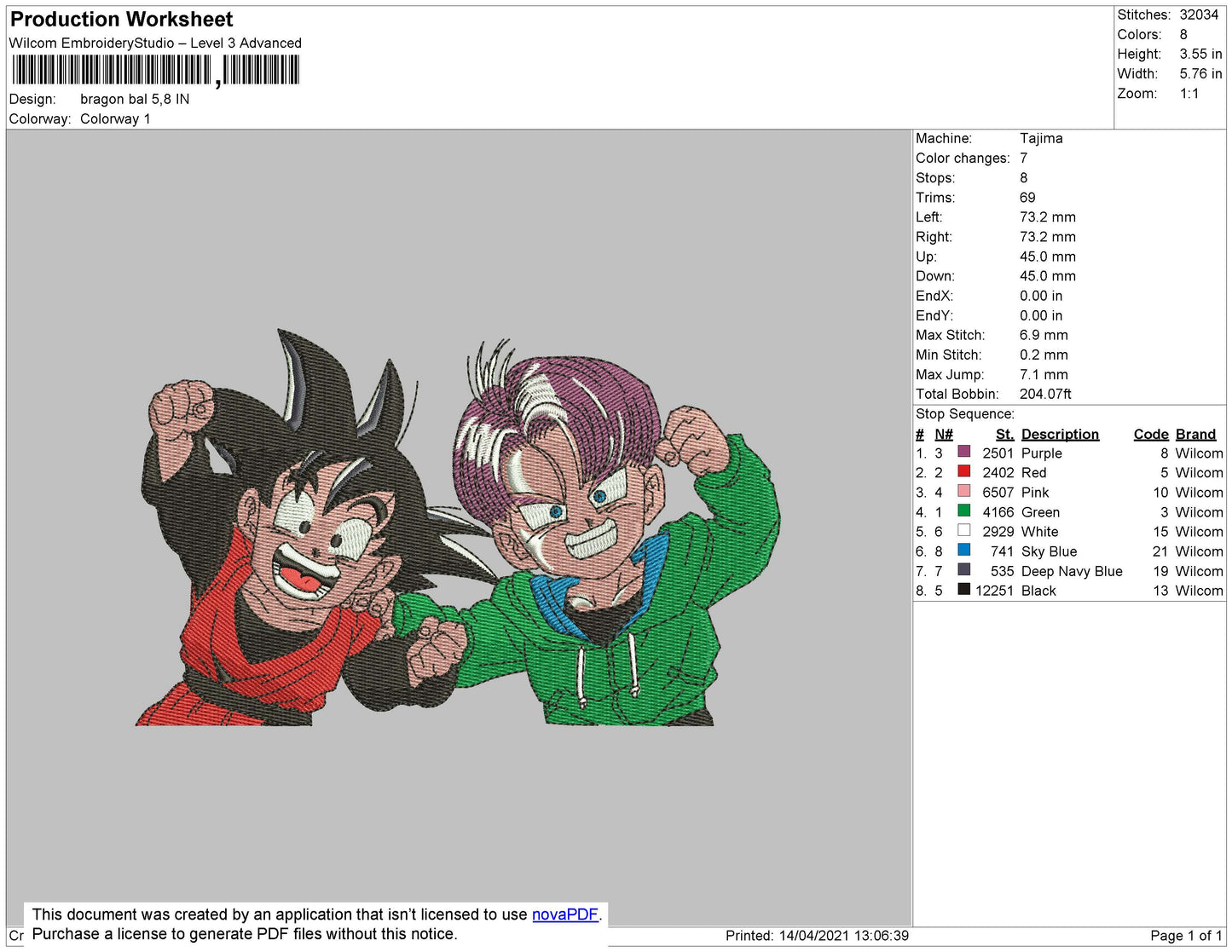Click the Total Bobbin value '204.07ft'
This screenshot has height=952, width=1232.
coord(1045,394)
